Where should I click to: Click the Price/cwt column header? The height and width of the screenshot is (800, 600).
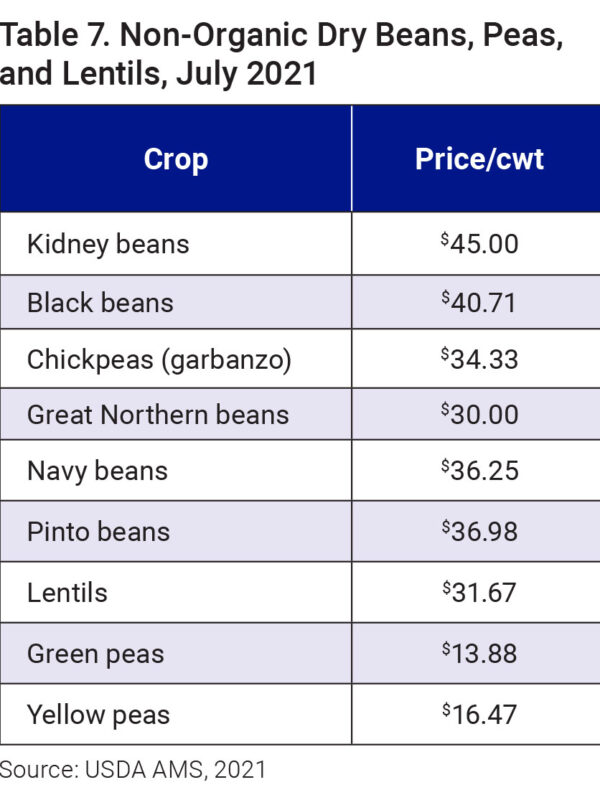point(479,159)
